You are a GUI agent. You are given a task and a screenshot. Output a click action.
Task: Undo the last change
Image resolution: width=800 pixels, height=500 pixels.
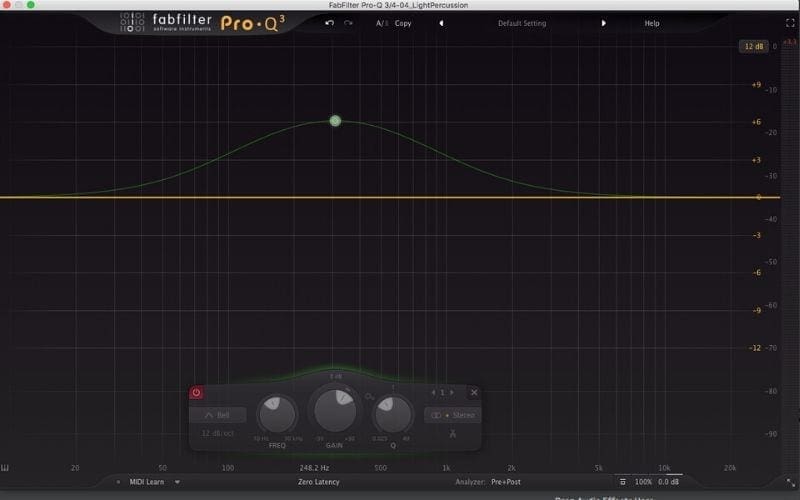tap(330, 23)
